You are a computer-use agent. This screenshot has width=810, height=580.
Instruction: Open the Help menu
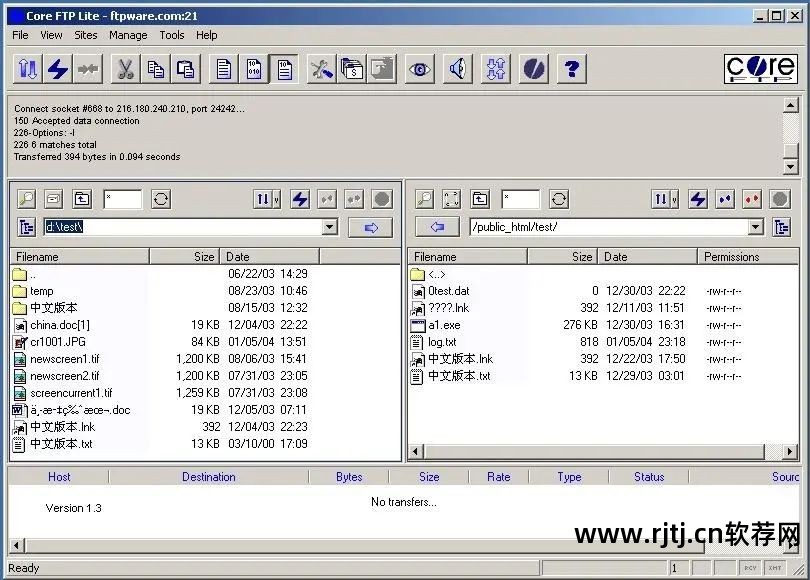(207, 35)
